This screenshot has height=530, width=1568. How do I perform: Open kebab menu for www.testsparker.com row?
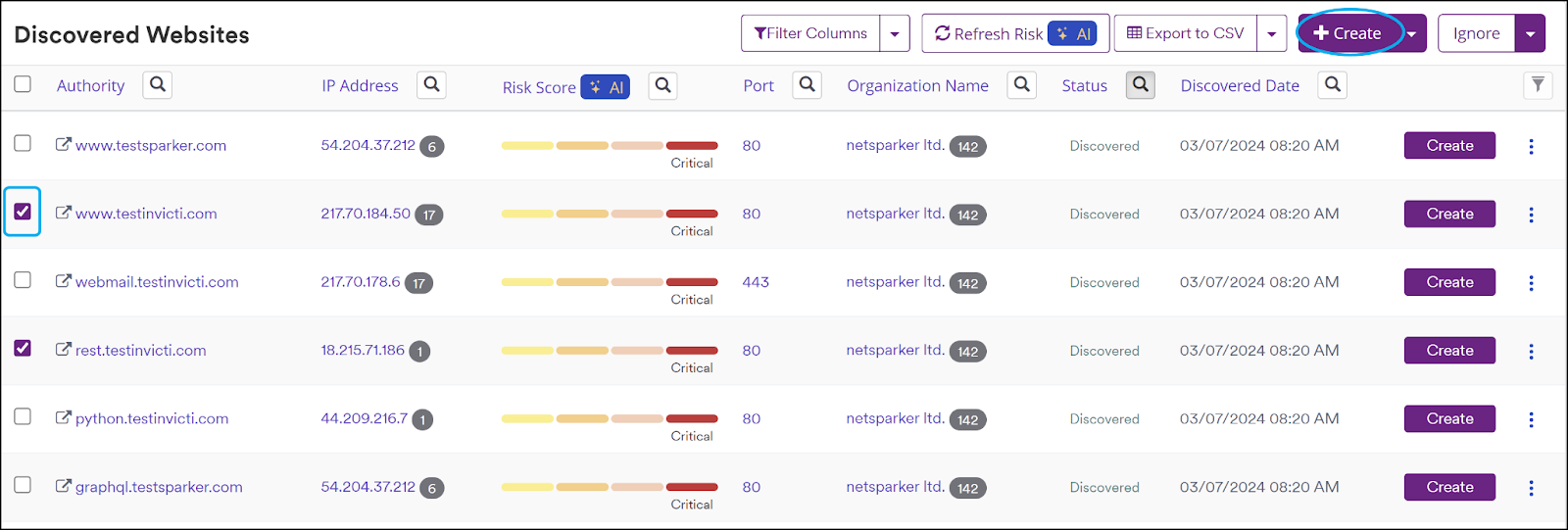pos(1531,146)
